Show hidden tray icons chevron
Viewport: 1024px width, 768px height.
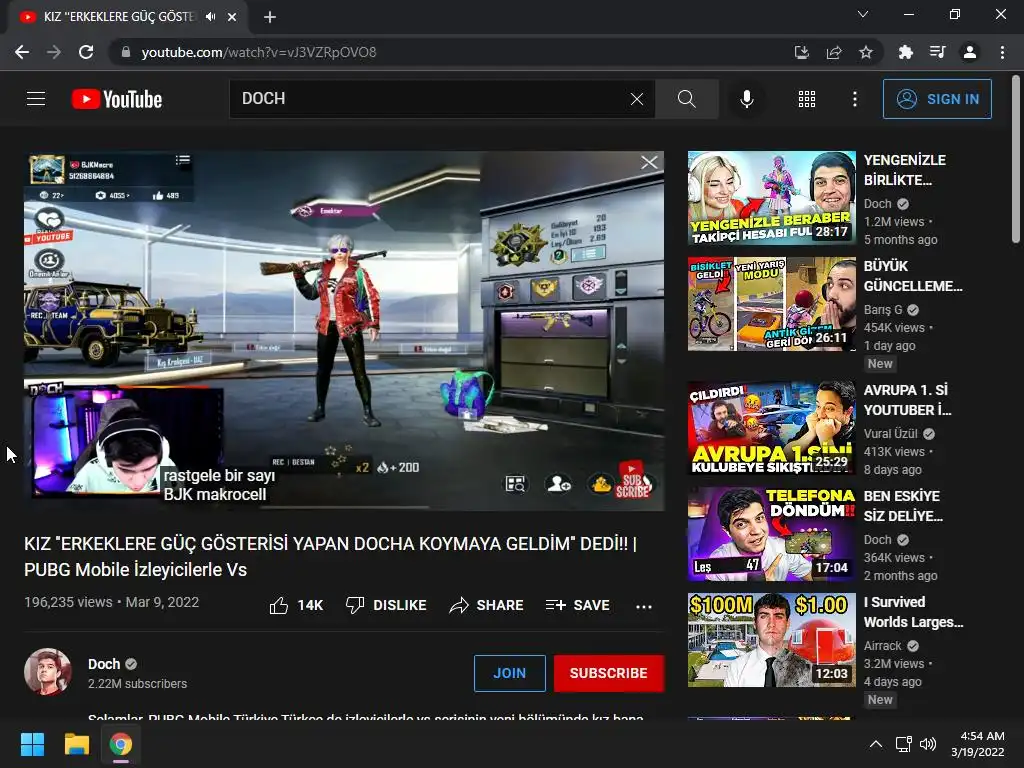click(x=876, y=744)
